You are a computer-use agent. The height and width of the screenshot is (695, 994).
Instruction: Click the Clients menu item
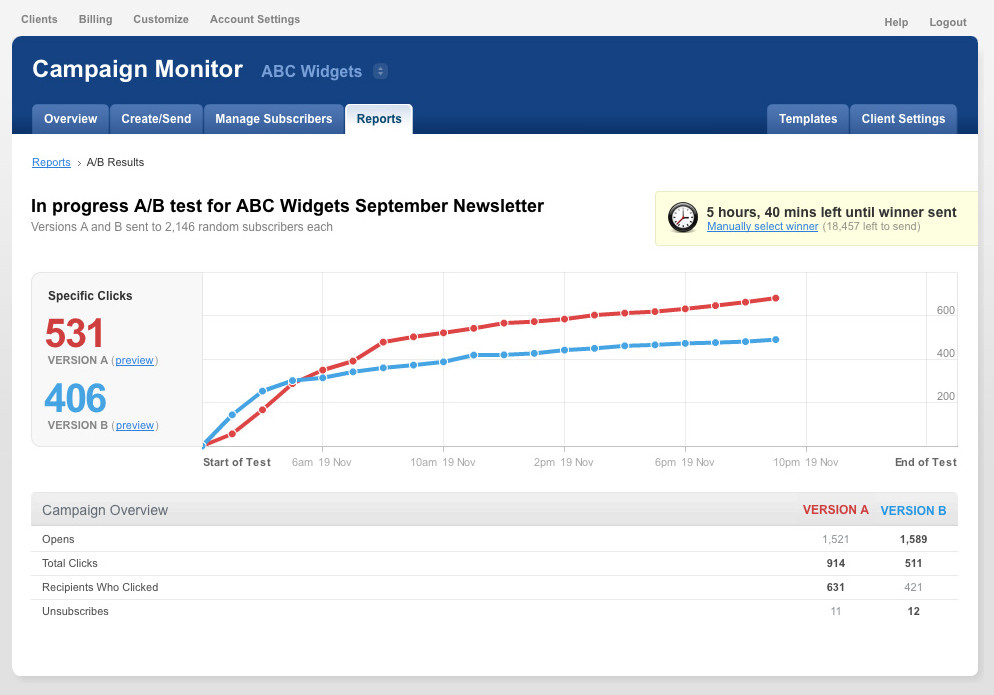pyautogui.click(x=39, y=19)
